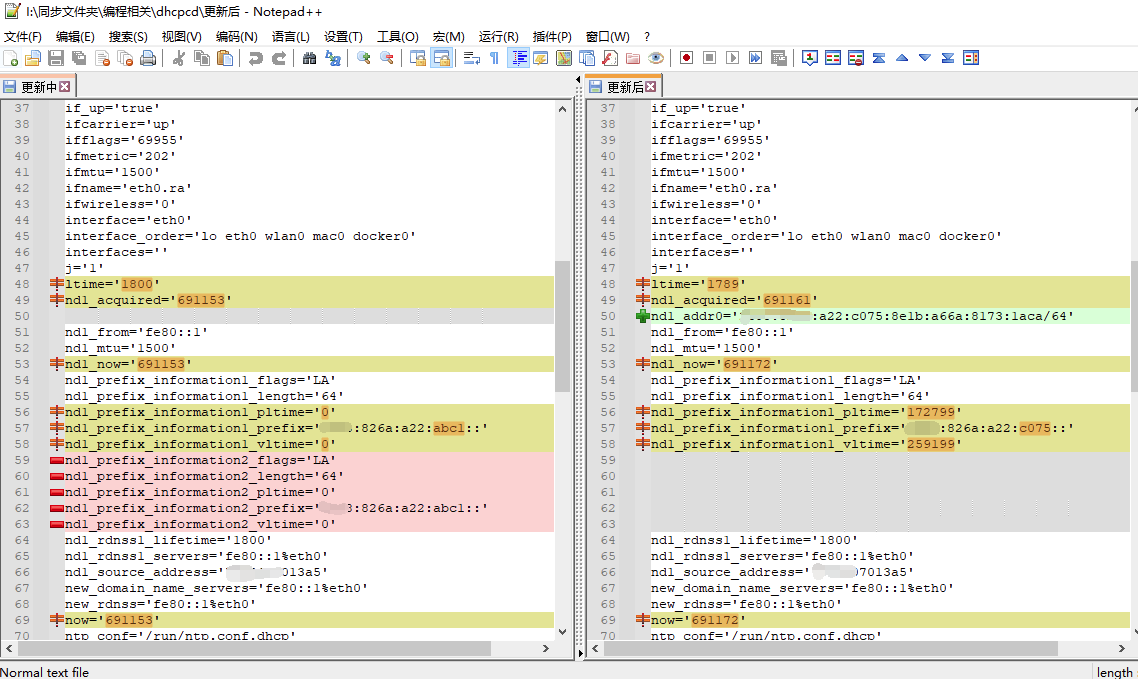The height and width of the screenshot is (679, 1138).
Task: Toggle show all characters pilcrow icon
Action: click(494, 58)
